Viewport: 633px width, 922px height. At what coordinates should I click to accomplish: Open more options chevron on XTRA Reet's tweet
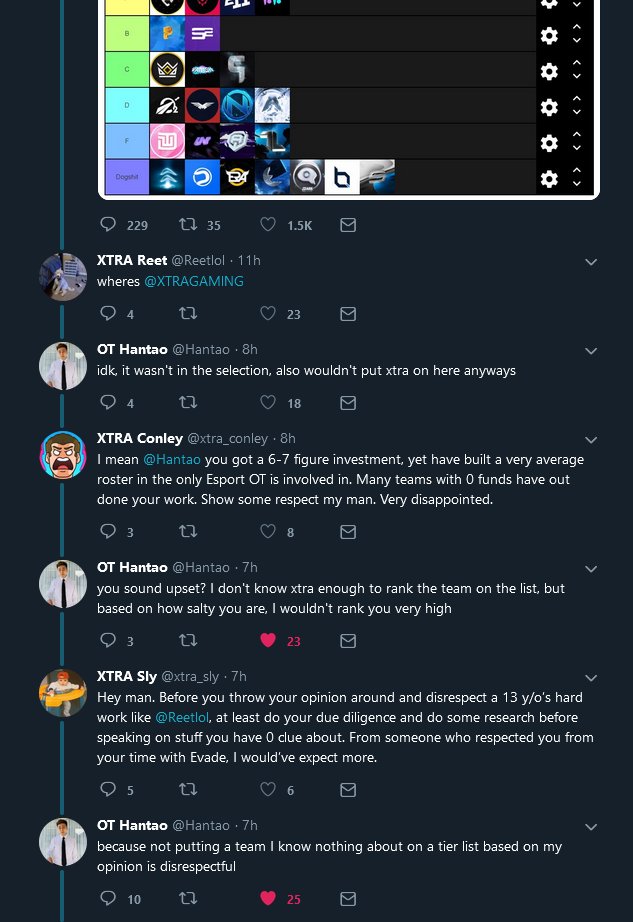coord(591,262)
